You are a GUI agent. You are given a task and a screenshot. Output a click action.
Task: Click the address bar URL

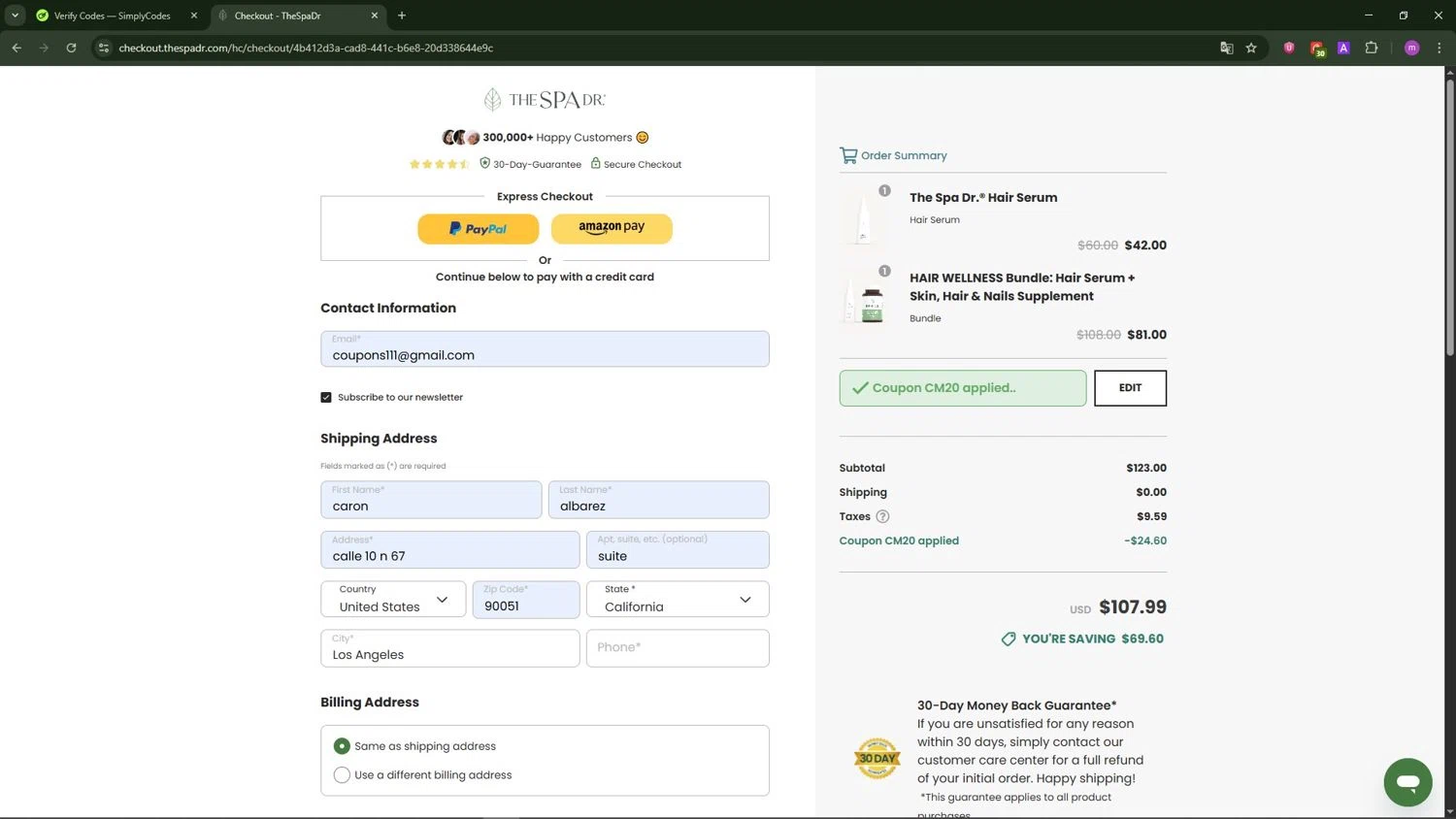coord(306,48)
